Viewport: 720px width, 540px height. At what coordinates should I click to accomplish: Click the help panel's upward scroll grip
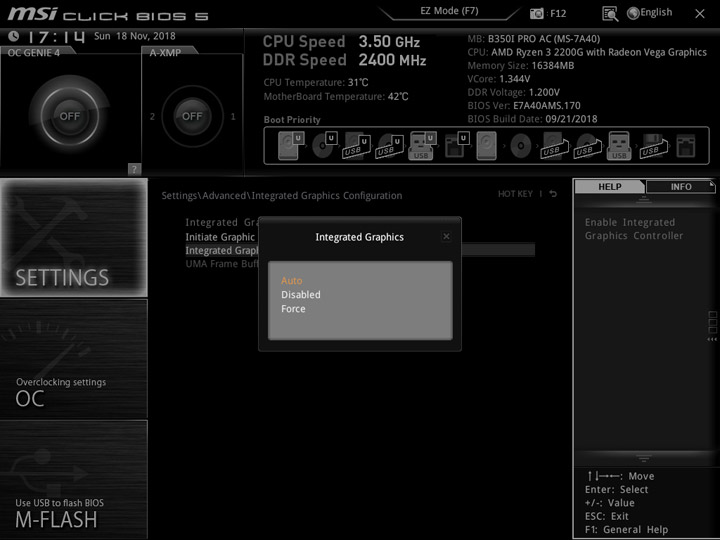tap(643, 199)
